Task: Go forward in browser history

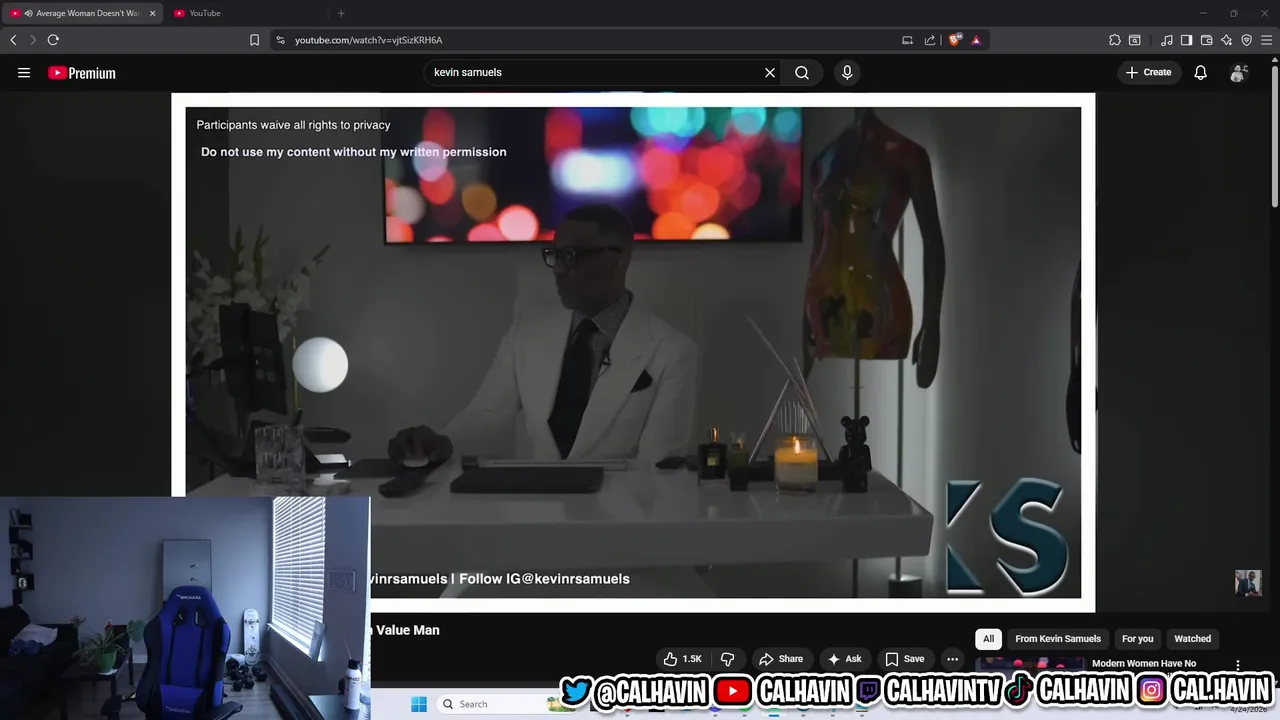Action: pyautogui.click(x=32, y=40)
